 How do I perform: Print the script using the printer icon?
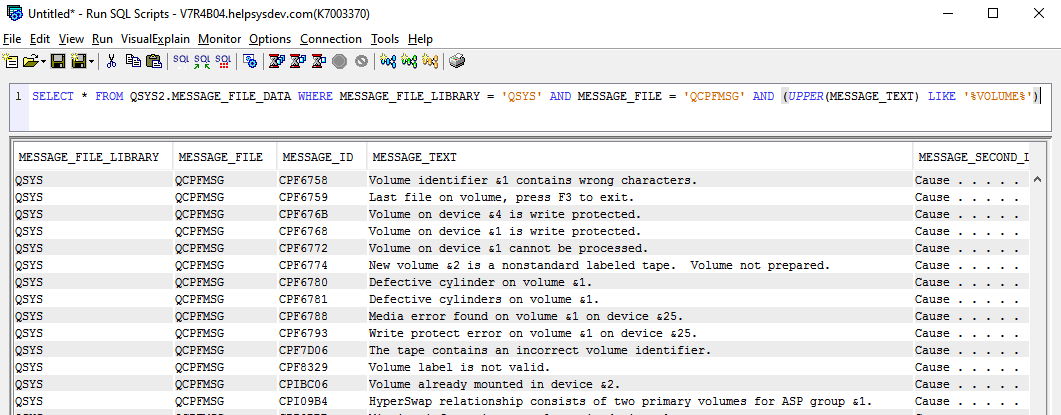(x=457, y=61)
